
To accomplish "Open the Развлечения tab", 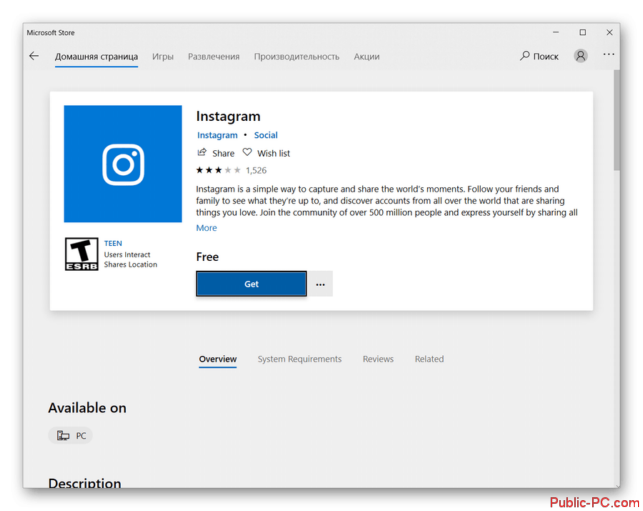I will coord(214,57).
